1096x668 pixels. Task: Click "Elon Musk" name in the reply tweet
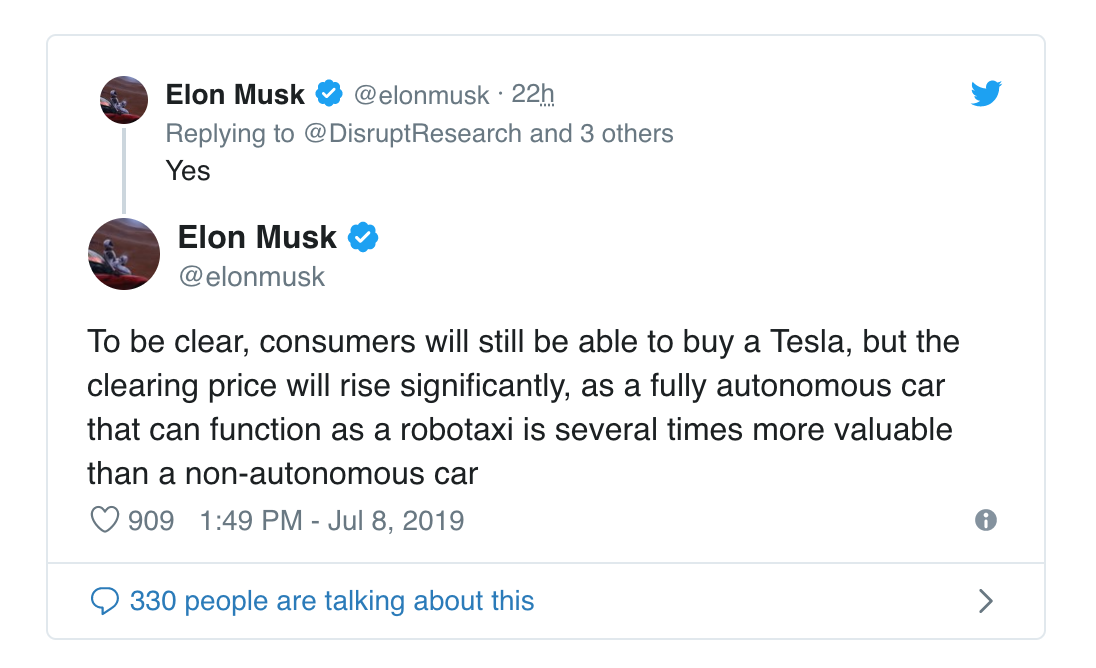[235, 95]
